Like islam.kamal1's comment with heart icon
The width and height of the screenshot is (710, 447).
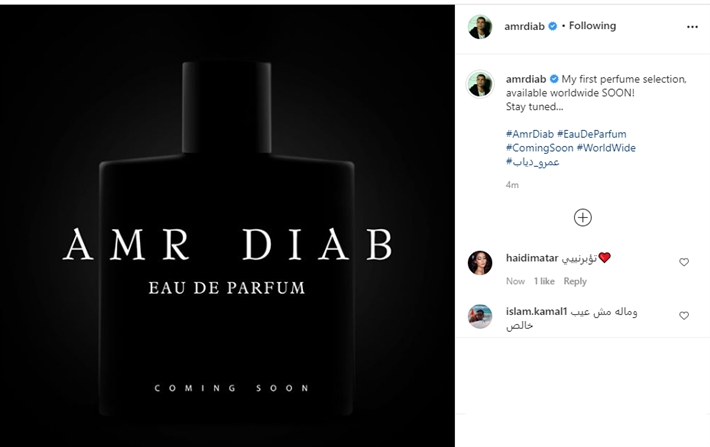[x=684, y=316]
